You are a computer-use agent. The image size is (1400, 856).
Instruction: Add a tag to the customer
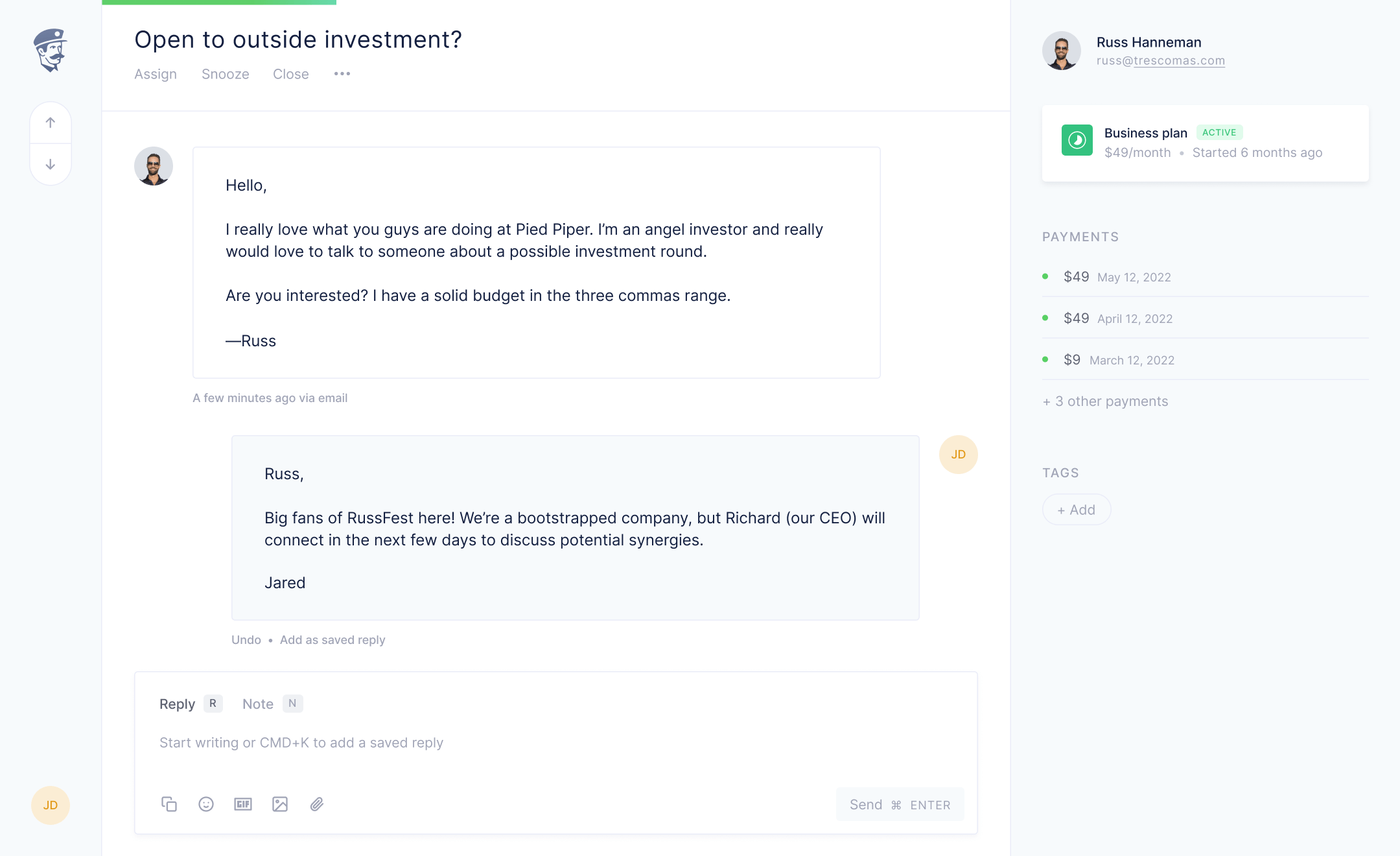[1077, 510]
